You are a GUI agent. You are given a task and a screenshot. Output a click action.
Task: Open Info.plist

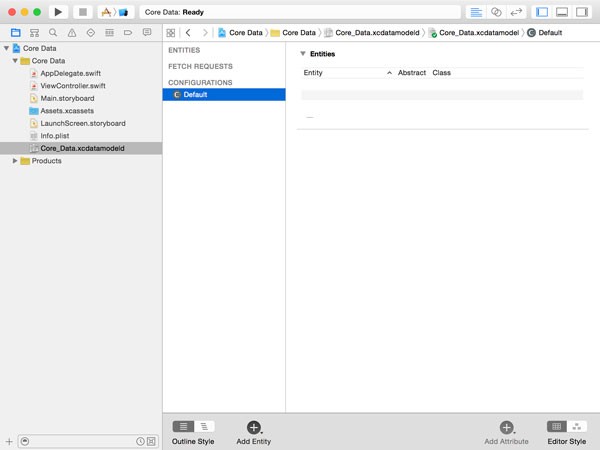81,136
